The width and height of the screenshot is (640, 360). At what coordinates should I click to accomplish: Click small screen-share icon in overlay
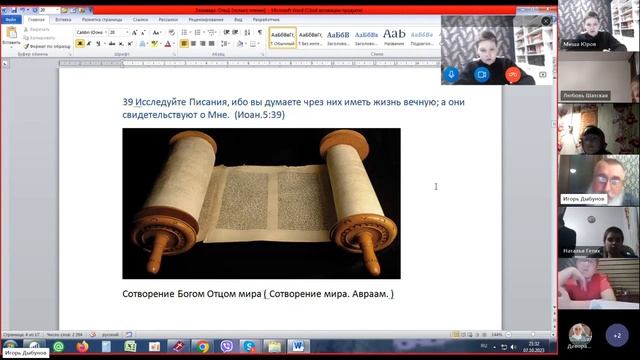542,75
